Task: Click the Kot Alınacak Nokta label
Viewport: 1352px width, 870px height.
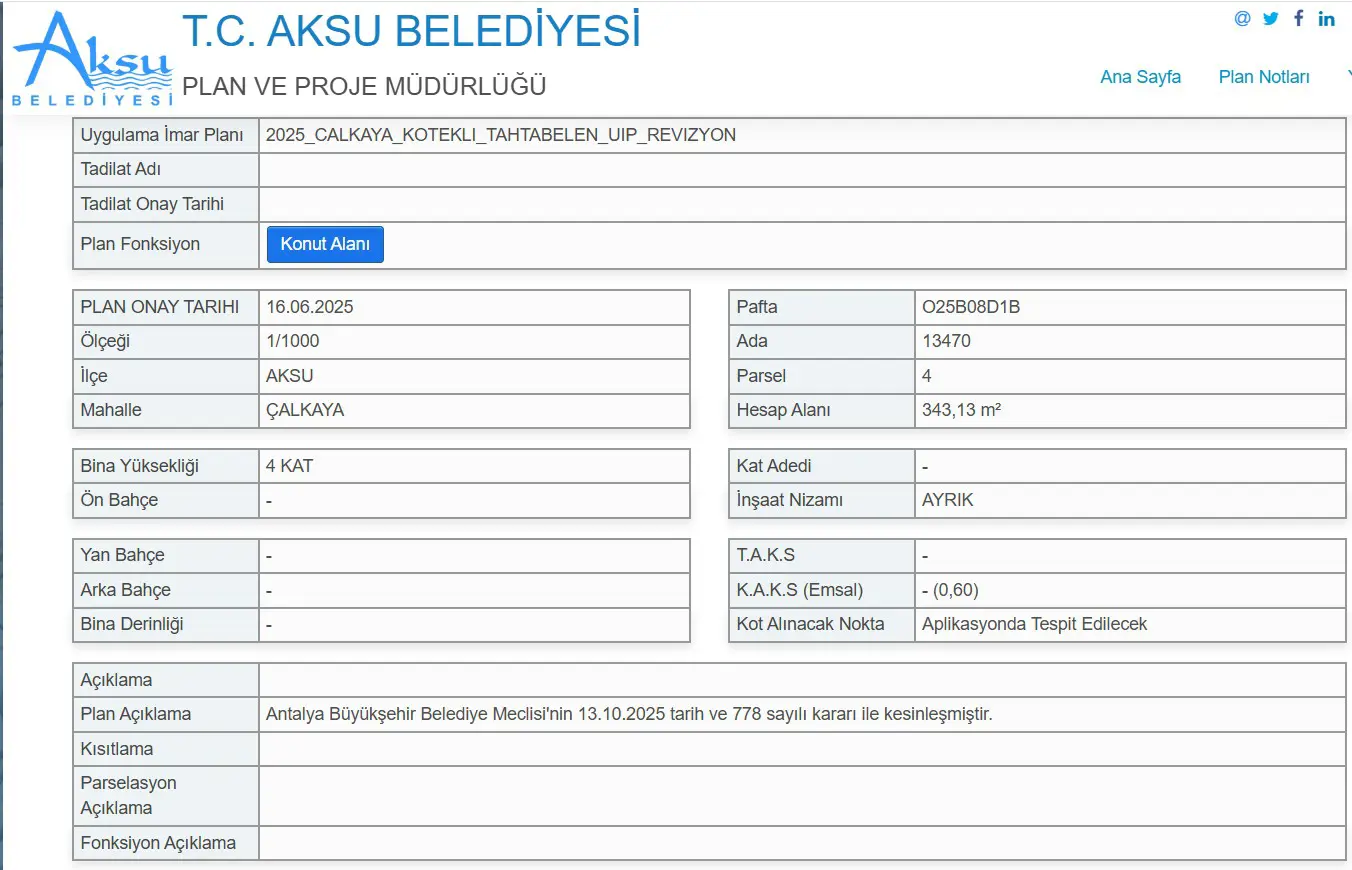Action: pos(810,624)
